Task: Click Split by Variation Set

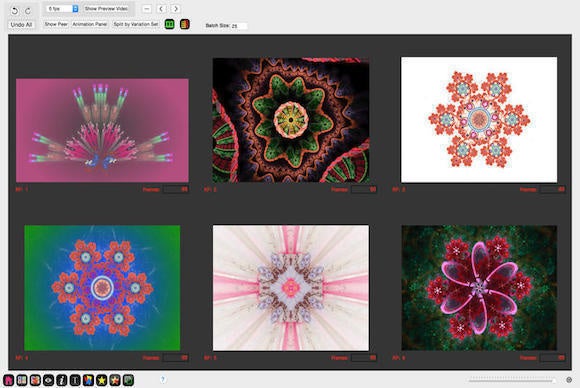Action: [136, 24]
